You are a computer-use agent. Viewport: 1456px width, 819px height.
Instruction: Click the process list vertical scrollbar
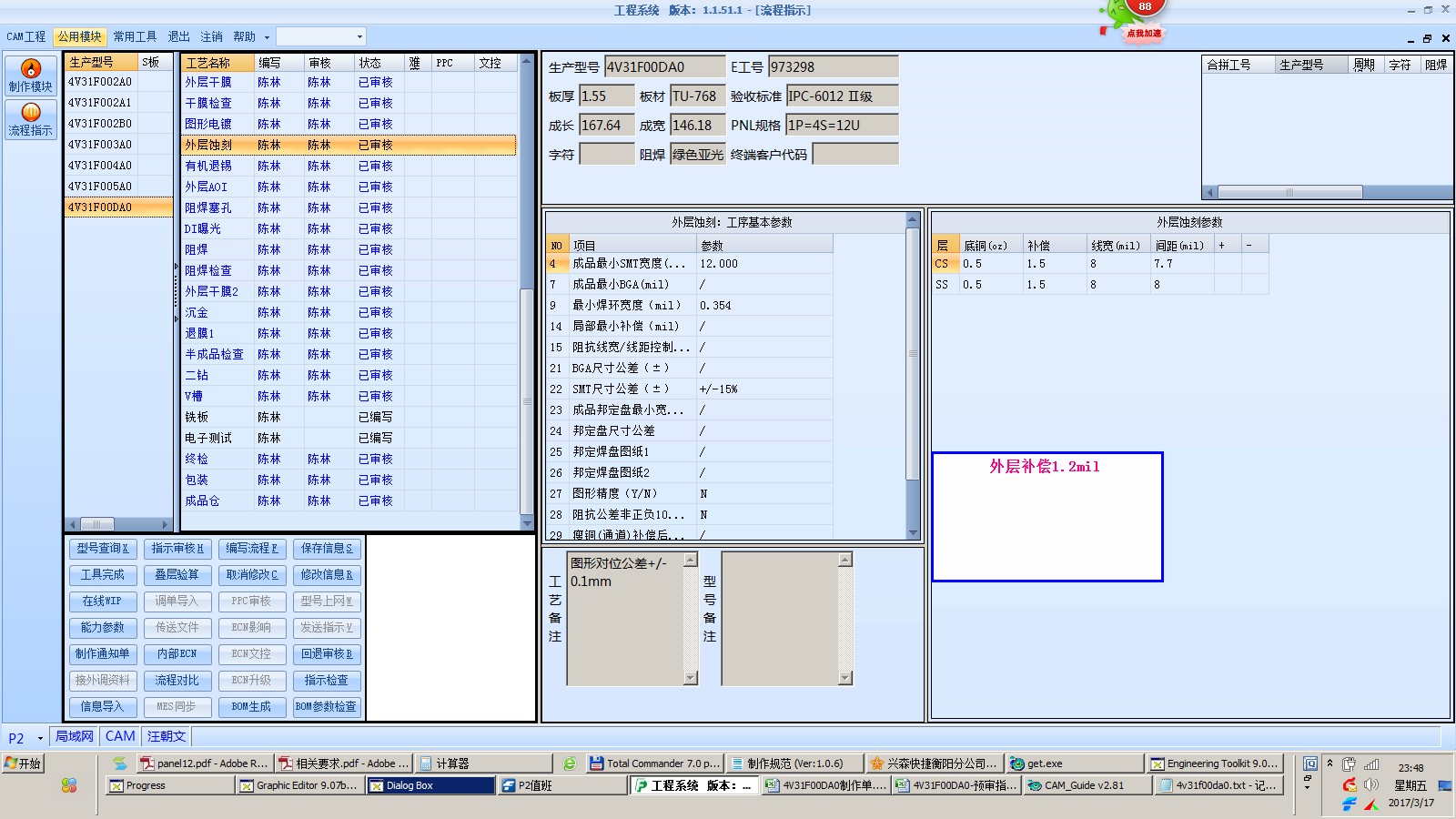point(526,291)
